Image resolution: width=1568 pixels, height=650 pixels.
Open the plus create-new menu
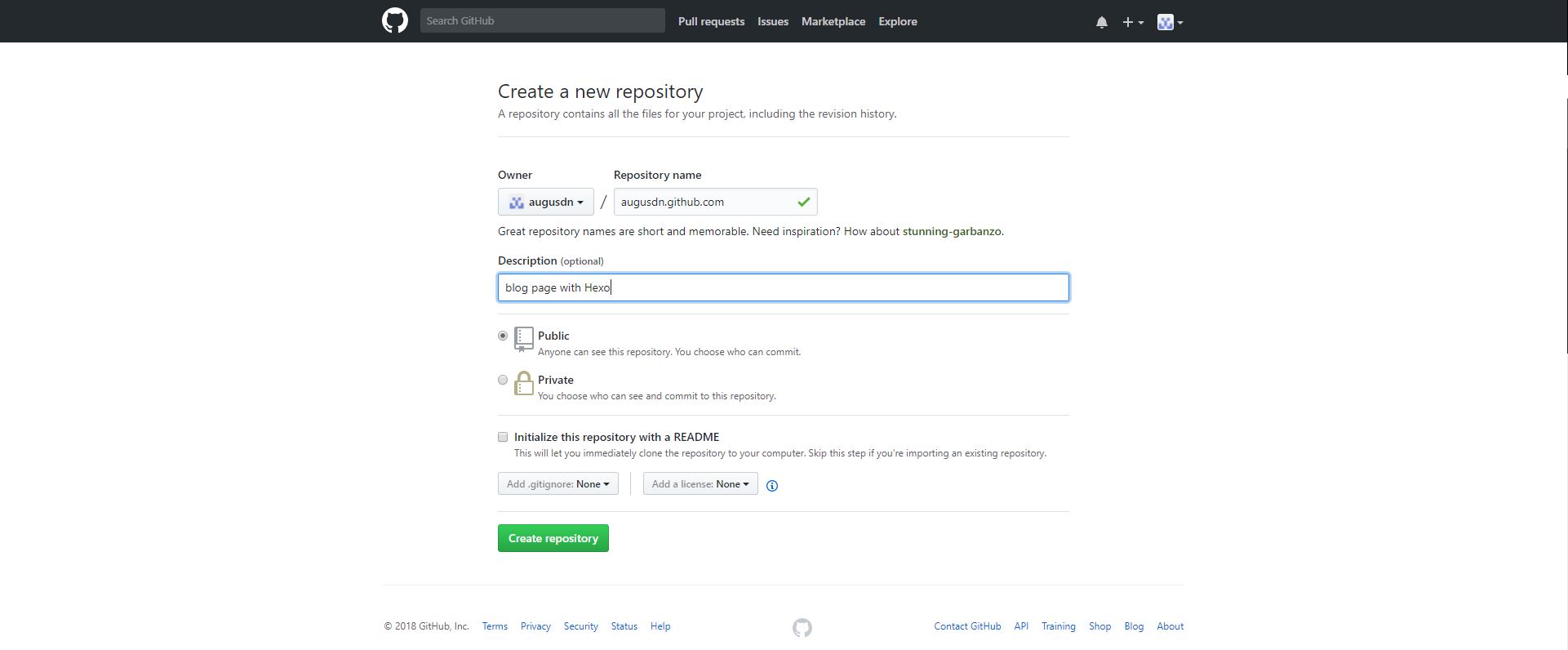1132,22
